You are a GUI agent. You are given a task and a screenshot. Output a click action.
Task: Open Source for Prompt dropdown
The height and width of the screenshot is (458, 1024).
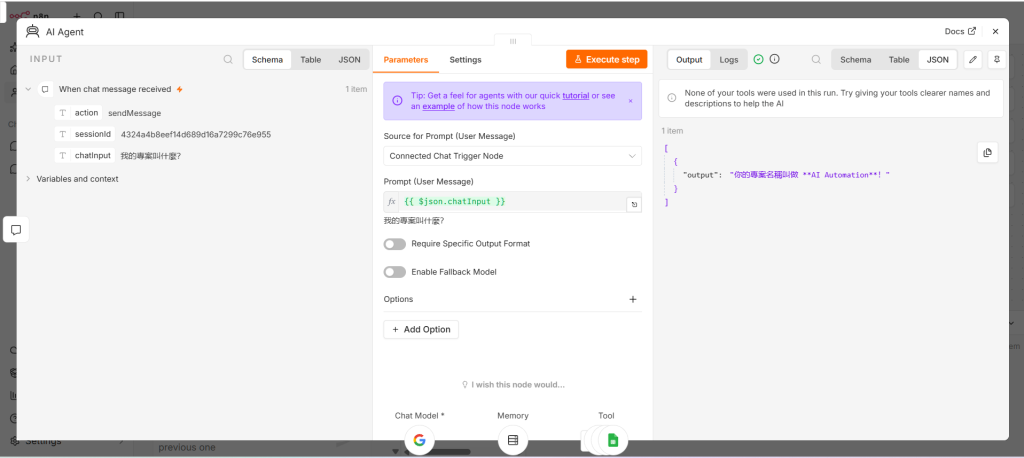(513, 156)
